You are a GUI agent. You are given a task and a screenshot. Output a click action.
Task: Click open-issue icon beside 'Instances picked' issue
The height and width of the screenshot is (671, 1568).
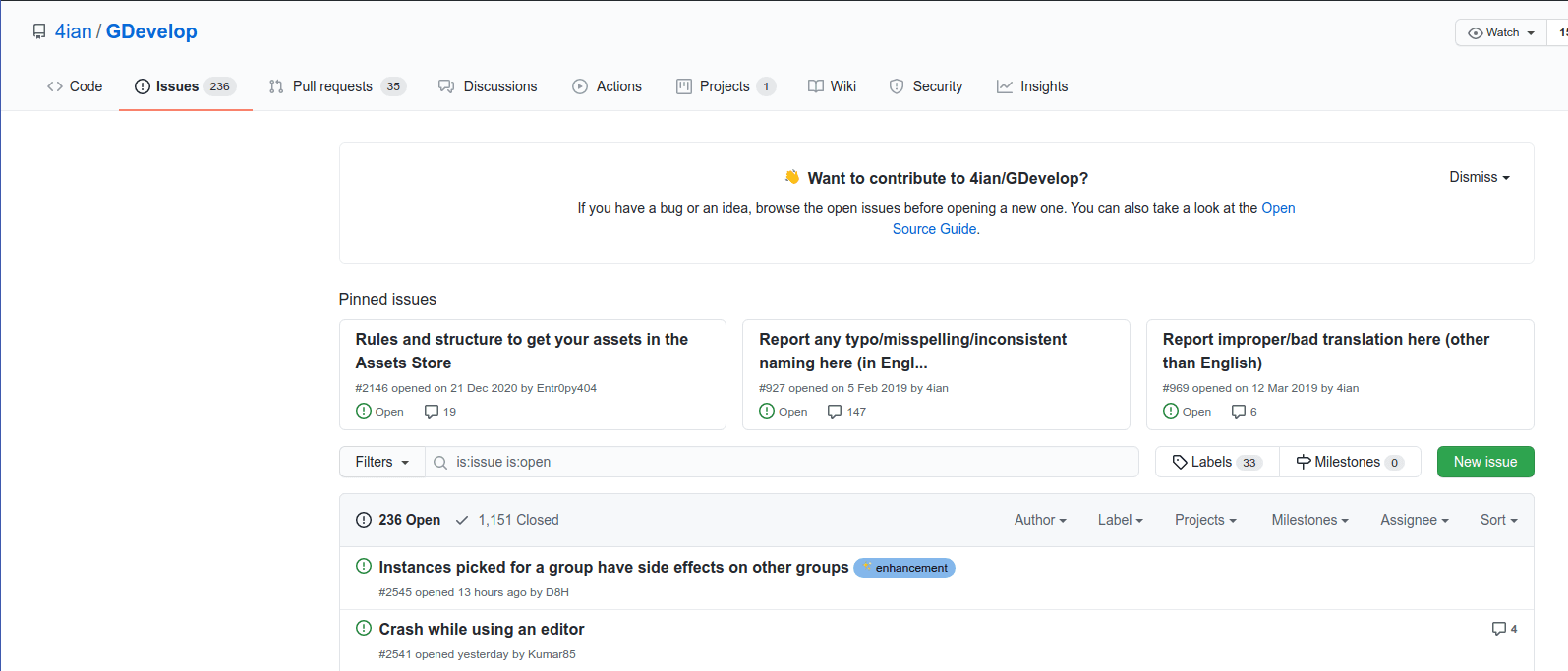[363, 567]
